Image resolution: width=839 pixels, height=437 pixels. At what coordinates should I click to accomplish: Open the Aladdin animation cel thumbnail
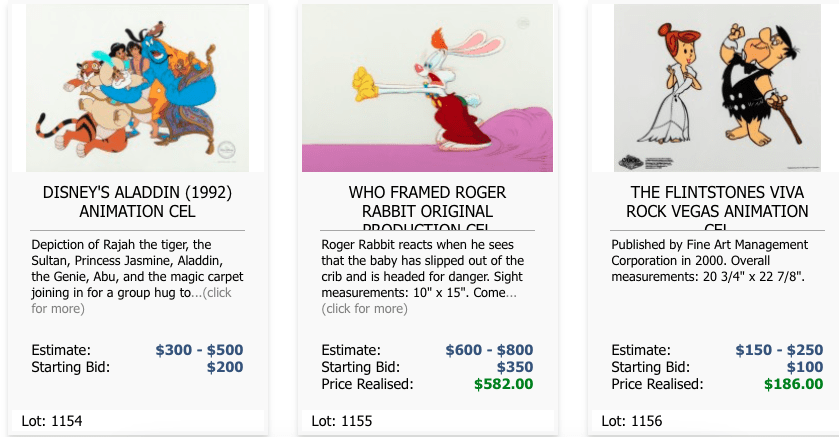pyautogui.click(x=137, y=88)
